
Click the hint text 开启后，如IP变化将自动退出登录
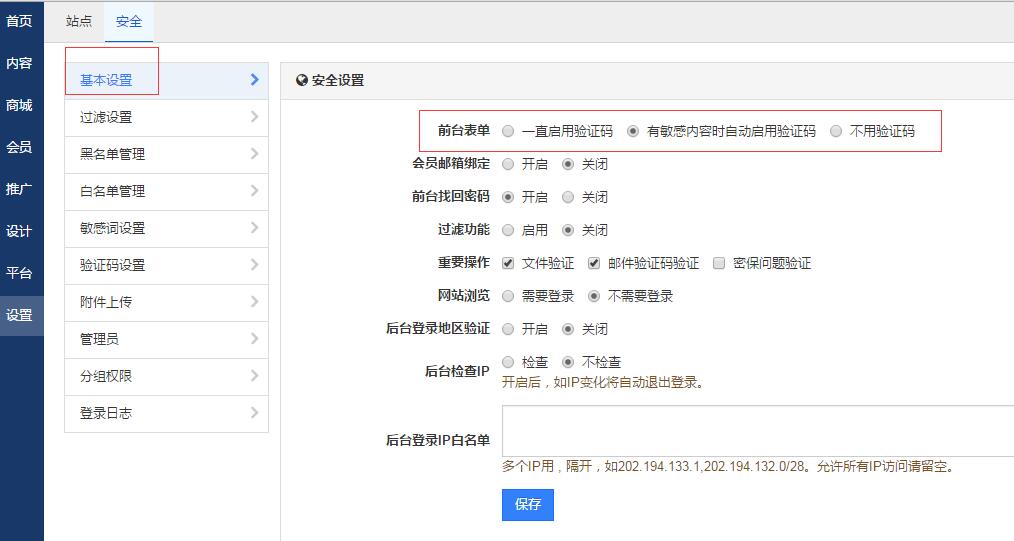click(x=603, y=382)
